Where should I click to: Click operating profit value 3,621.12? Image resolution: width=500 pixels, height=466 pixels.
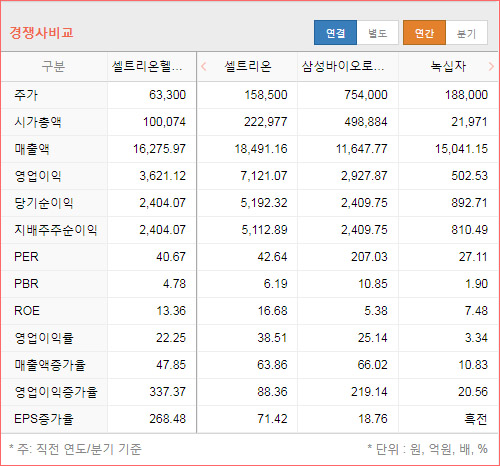tap(162, 176)
